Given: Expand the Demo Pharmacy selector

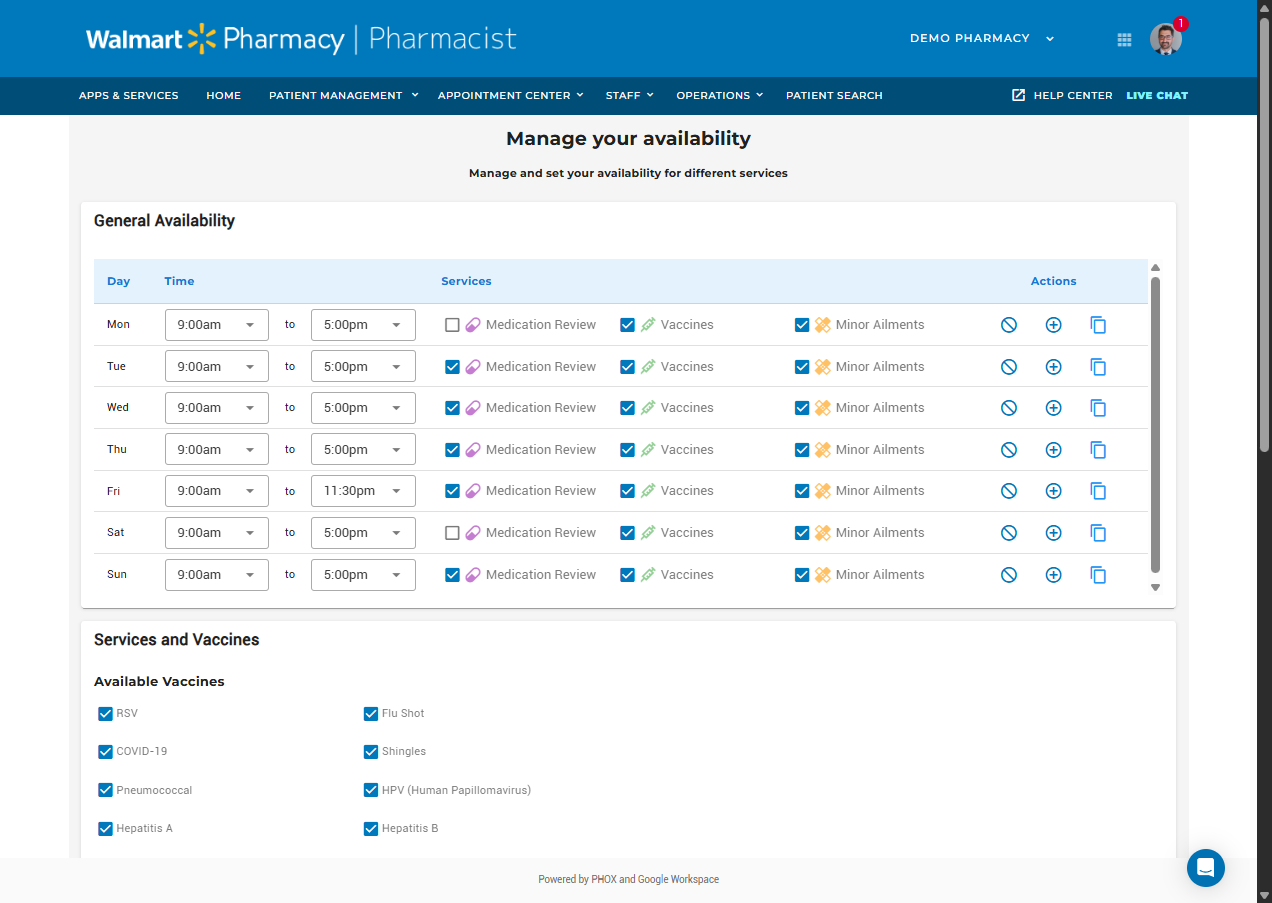Looking at the screenshot, I should tap(982, 38).
